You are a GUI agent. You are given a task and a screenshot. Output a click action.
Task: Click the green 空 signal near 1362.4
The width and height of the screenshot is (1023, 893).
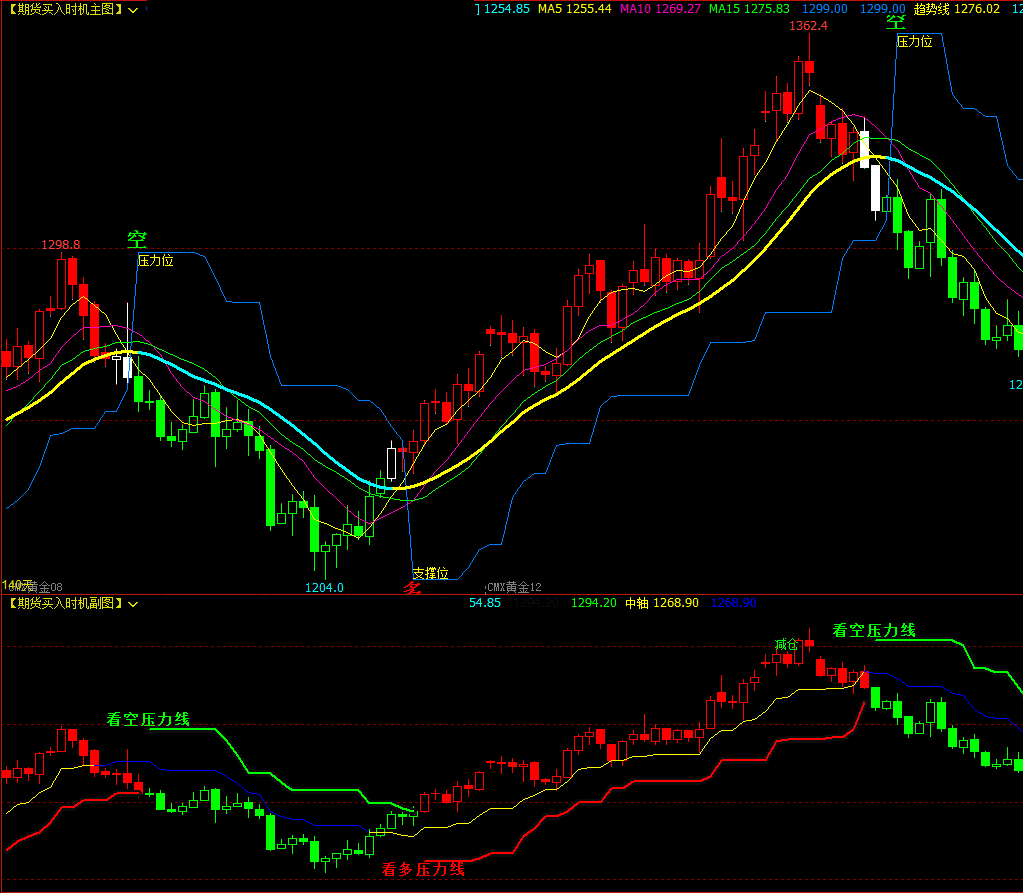click(896, 22)
